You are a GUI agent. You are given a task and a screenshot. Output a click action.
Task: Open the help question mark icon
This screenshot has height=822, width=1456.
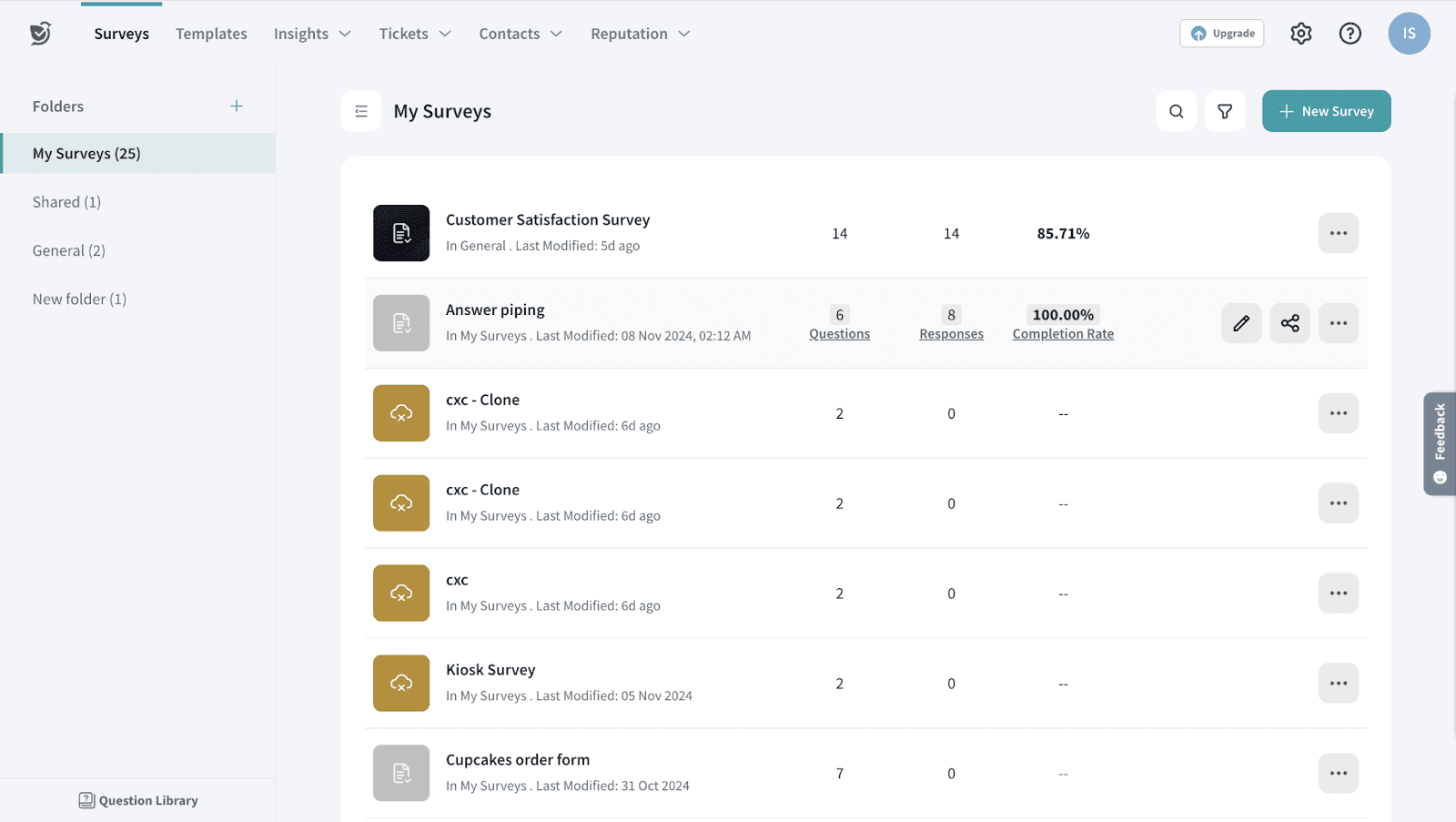pyautogui.click(x=1350, y=34)
